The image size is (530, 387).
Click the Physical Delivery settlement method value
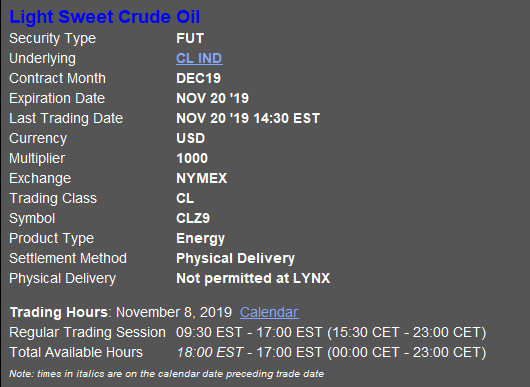235,259
